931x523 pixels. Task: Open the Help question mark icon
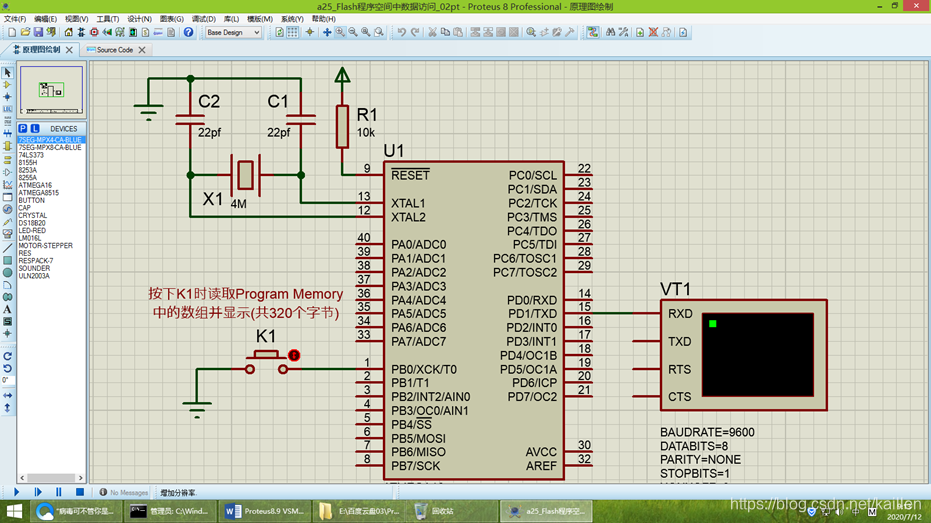coord(188,32)
